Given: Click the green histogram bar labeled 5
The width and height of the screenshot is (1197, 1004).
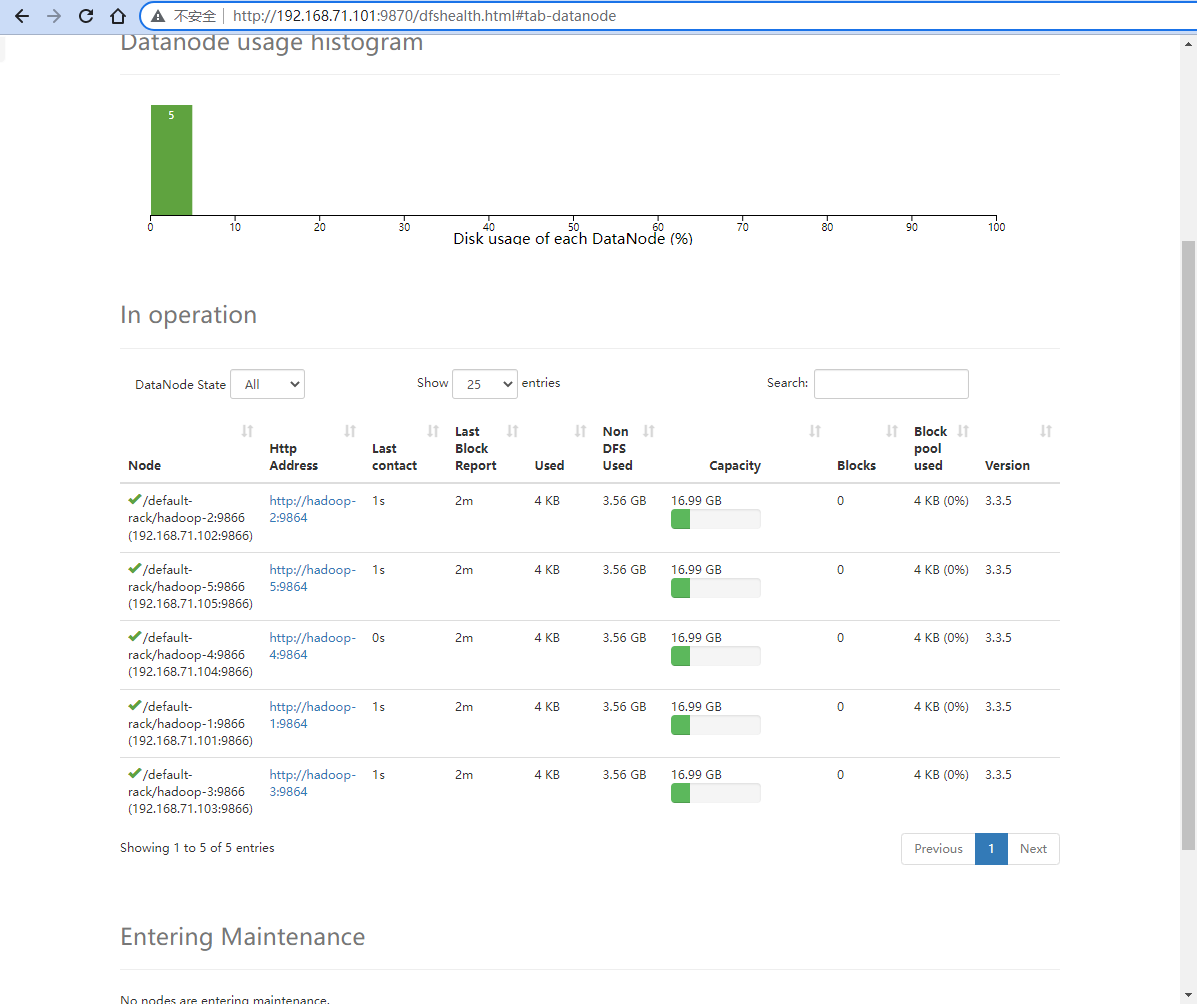Looking at the screenshot, I should click(x=171, y=160).
